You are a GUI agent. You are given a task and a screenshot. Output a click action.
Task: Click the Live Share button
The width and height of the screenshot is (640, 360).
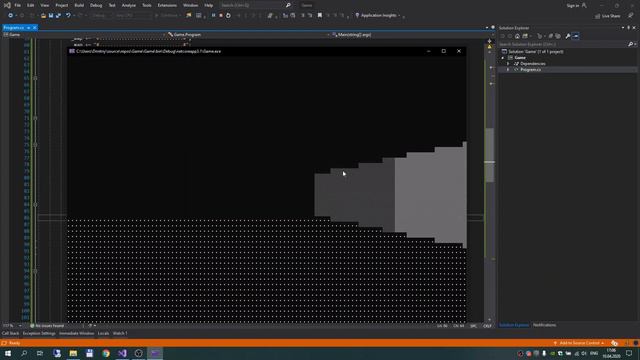click(607, 16)
